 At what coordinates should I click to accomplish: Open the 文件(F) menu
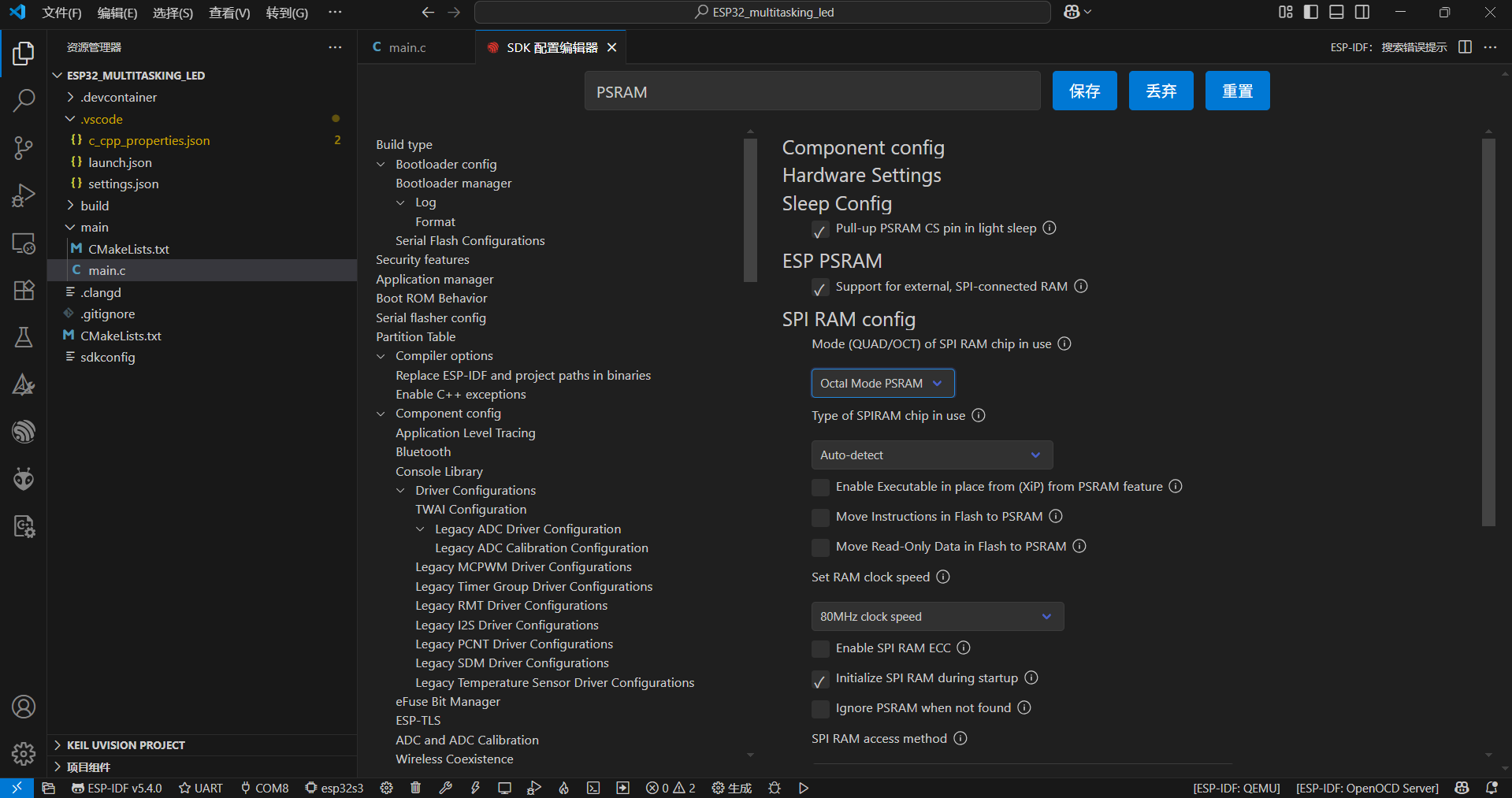pyautogui.click(x=61, y=13)
